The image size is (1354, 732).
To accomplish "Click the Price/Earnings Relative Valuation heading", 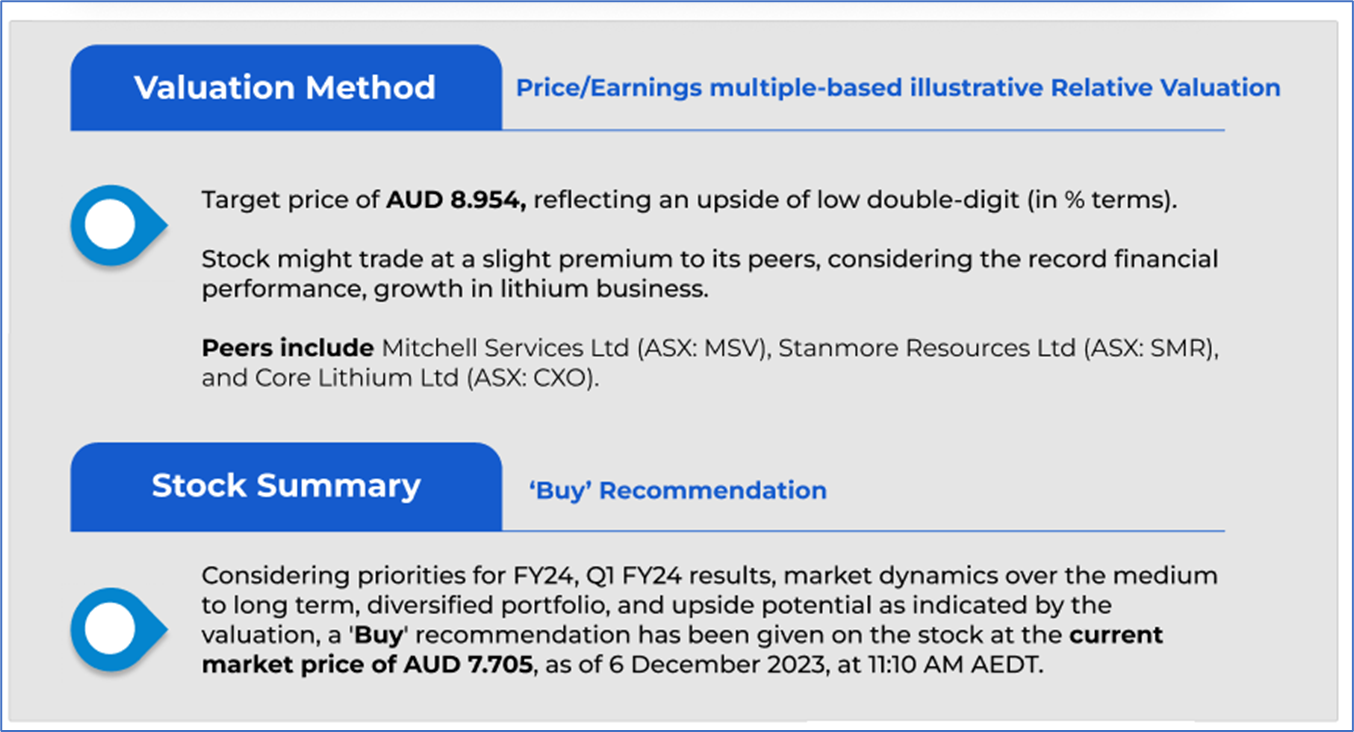I will tap(897, 88).
